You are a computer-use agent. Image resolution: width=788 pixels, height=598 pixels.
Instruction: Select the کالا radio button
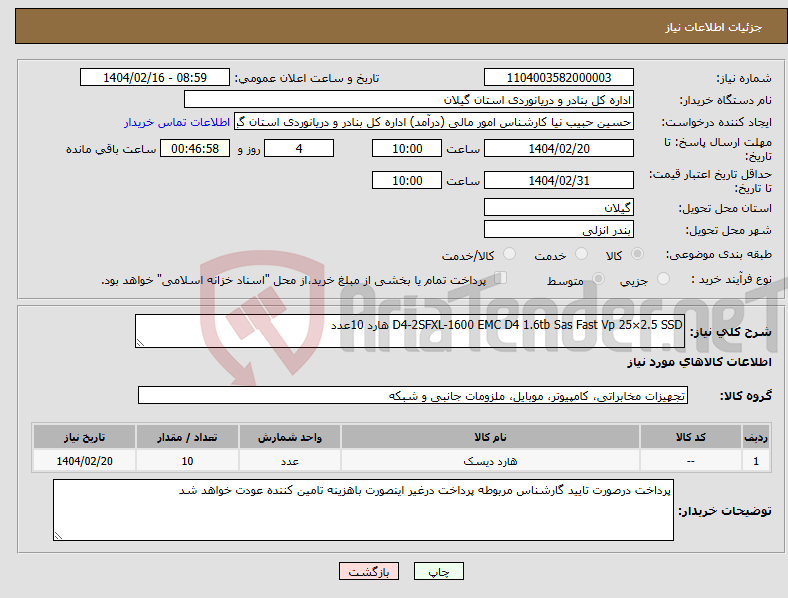pyautogui.click(x=637, y=254)
